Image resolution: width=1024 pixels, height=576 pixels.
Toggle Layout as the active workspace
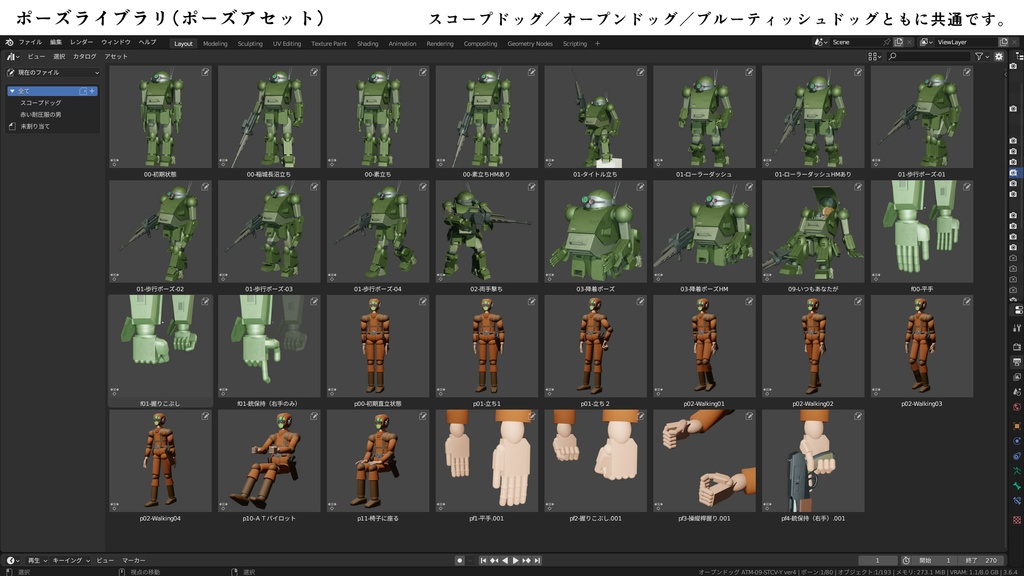pos(183,44)
